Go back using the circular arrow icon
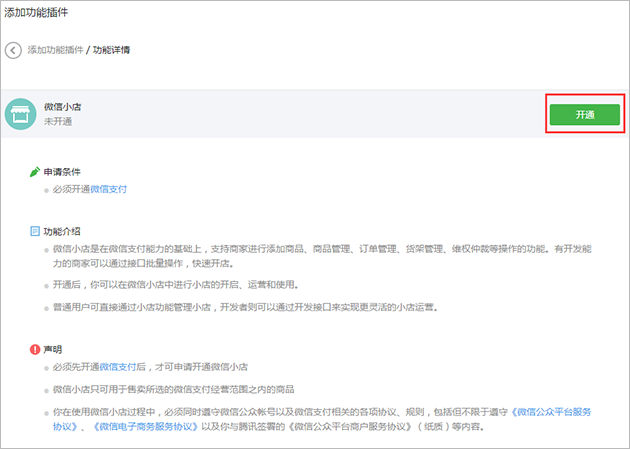This screenshot has height=449, width=630. 13,50
